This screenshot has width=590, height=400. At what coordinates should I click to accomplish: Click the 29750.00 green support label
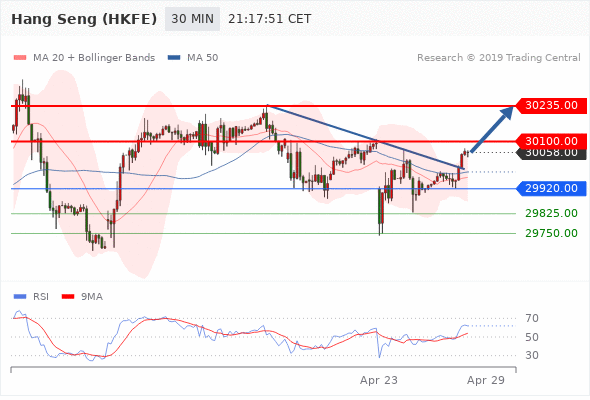click(551, 233)
